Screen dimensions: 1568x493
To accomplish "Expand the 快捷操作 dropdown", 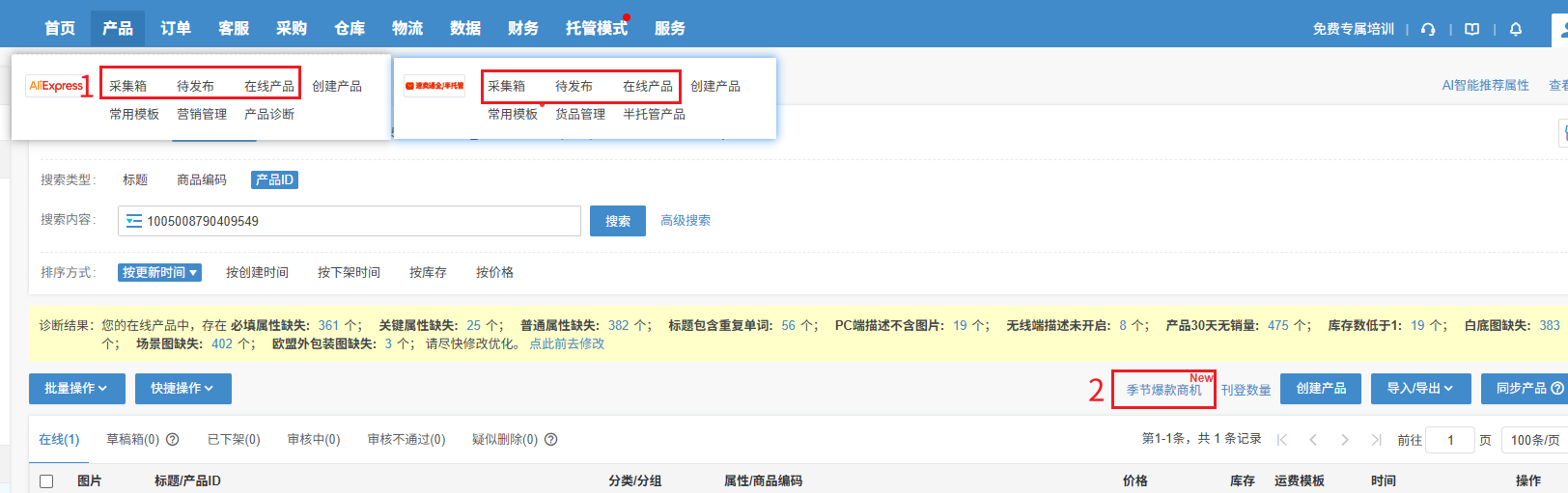I will click(x=182, y=389).
